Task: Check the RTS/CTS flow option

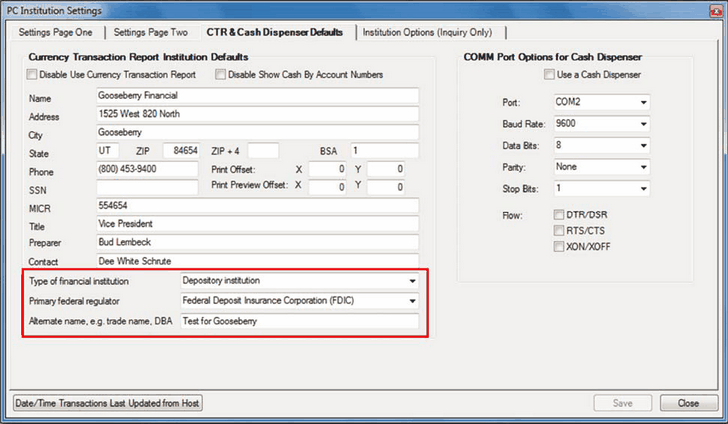Action: [x=559, y=231]
